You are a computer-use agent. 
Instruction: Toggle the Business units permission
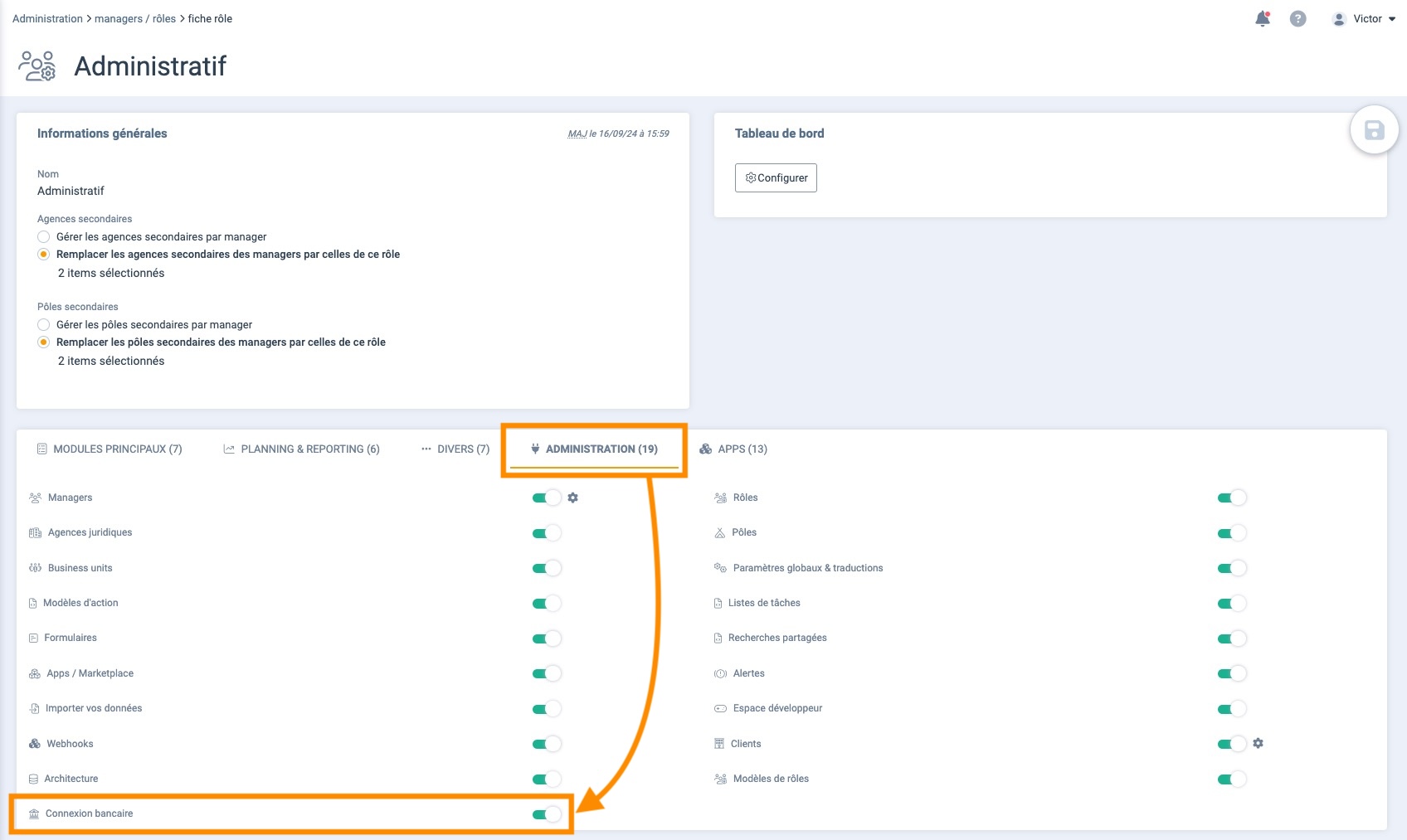coord(547,568)
